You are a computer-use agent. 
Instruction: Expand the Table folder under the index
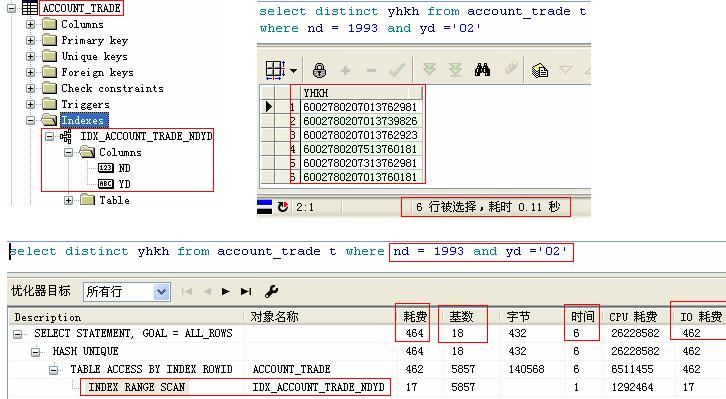pyautogui.click(x=69, y=200)
